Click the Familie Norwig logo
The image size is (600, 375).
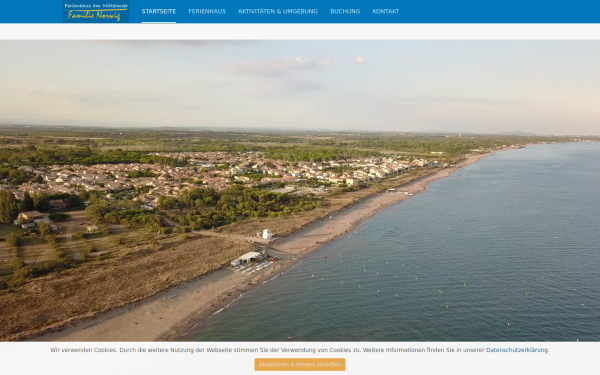(96, 11)
